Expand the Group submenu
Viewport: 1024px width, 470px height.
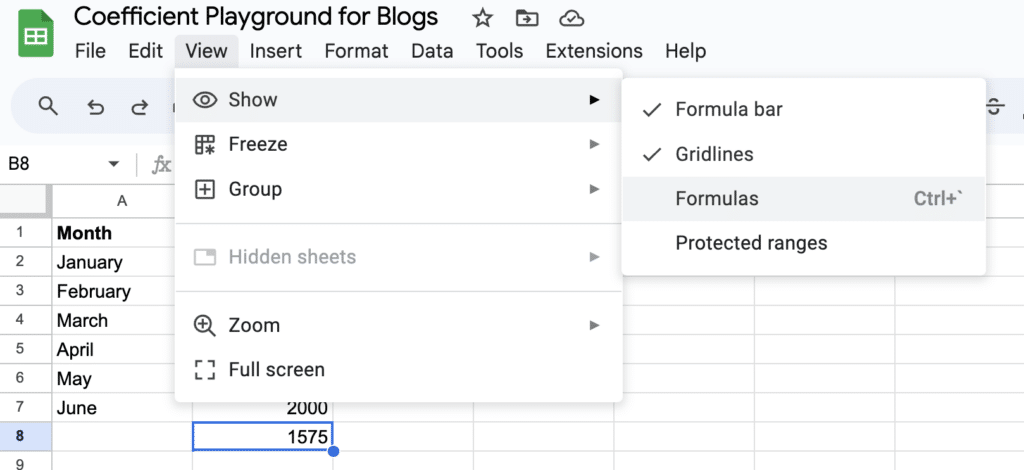tap(398, 189)
